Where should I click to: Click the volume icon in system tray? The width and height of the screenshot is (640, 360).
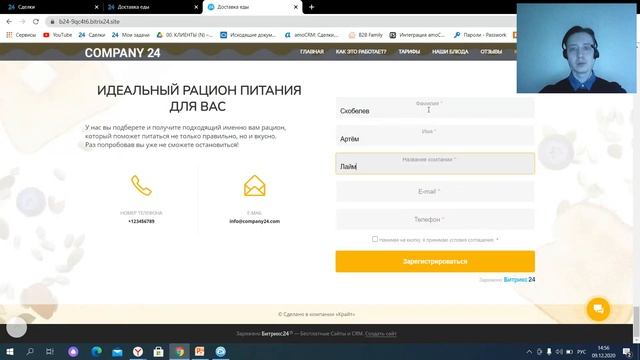tap(559, 352)
